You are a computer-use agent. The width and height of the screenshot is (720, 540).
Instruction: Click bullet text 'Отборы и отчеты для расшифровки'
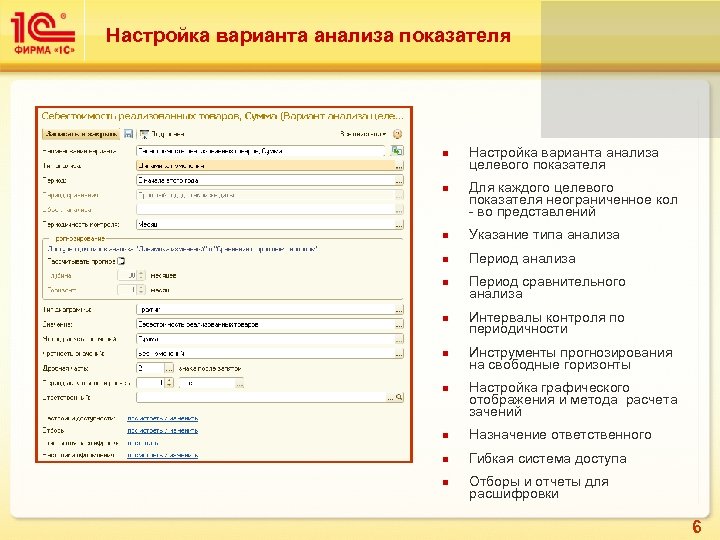[539, 488]
